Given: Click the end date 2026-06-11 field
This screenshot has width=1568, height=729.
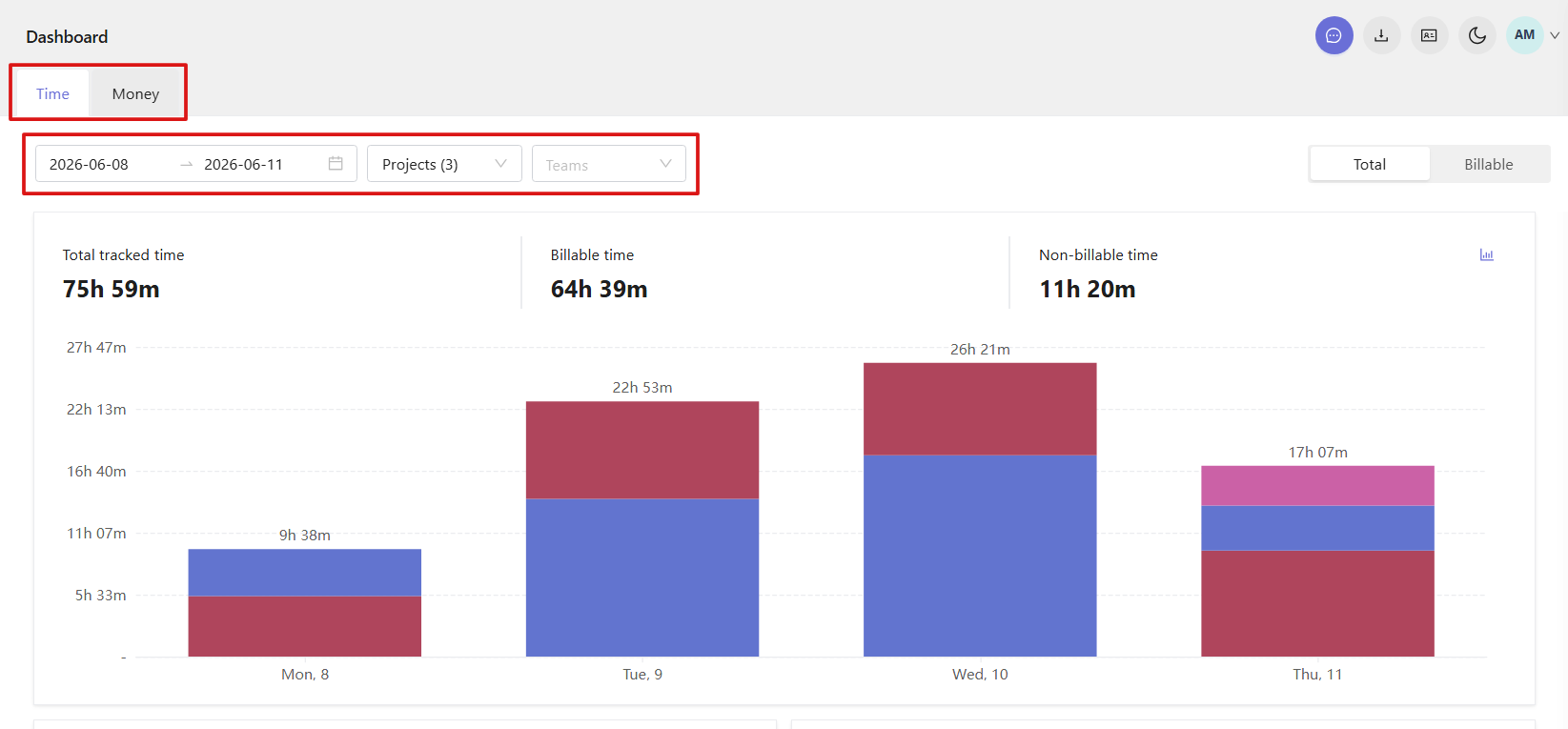Looking at the screenshot, I should coord(243,164).
